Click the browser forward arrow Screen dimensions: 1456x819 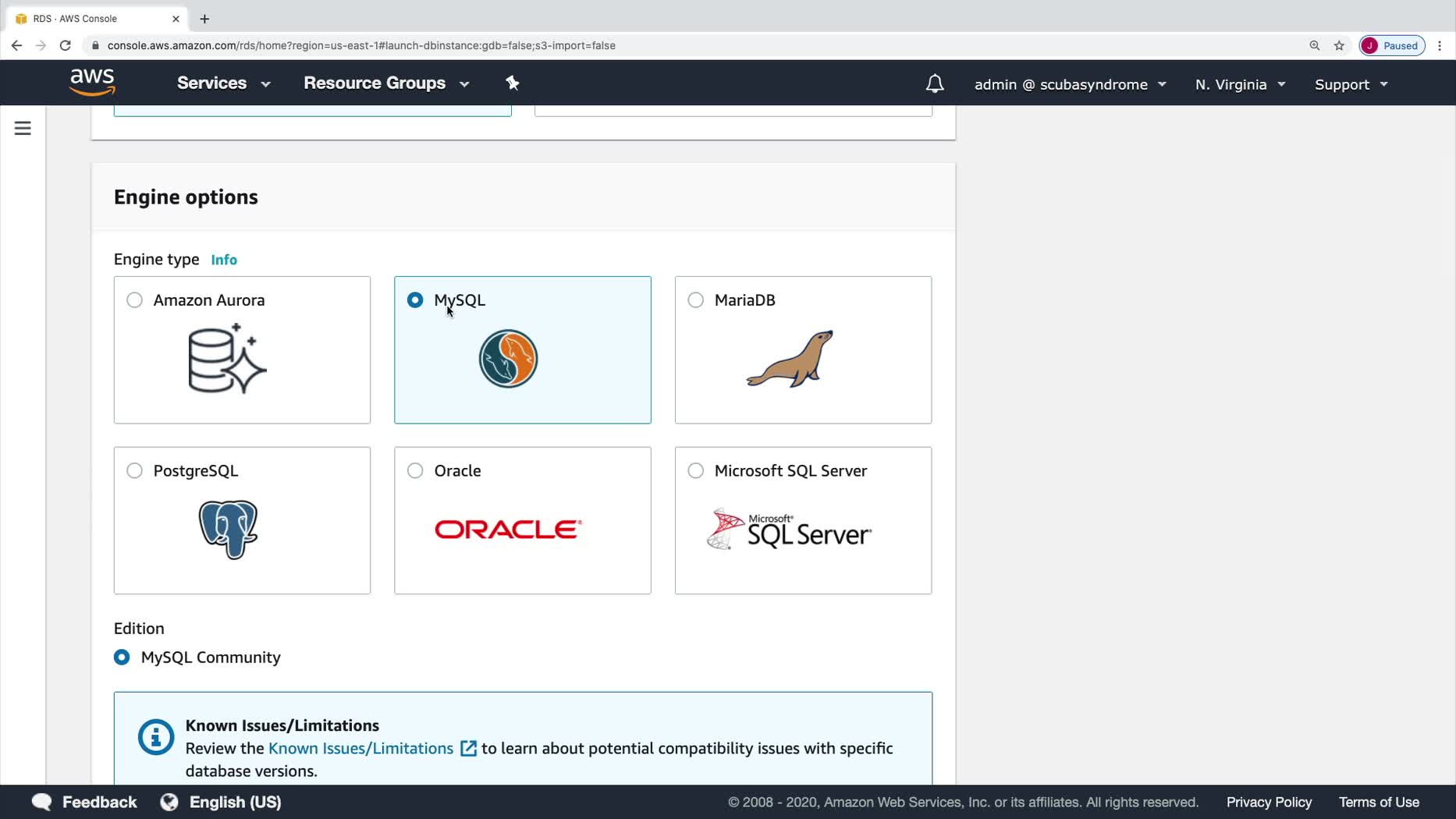[41, 45]
